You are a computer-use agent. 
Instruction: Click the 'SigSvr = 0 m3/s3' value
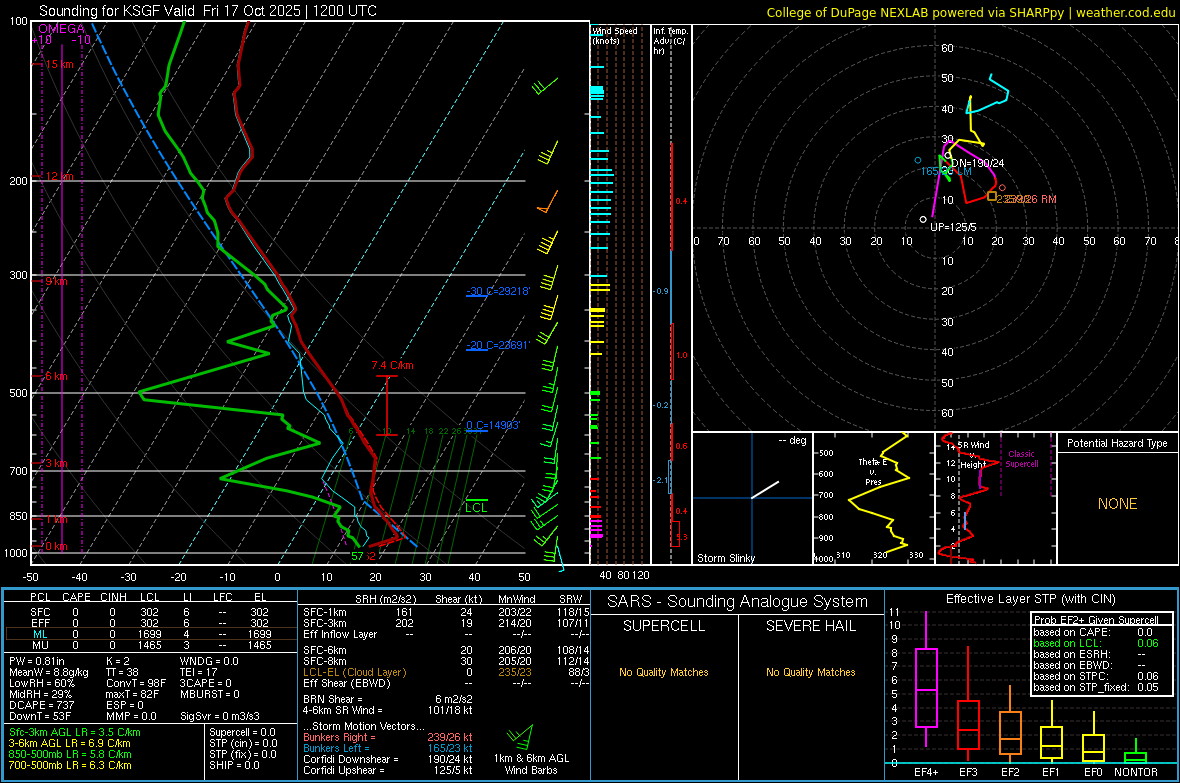pos(220,716)
